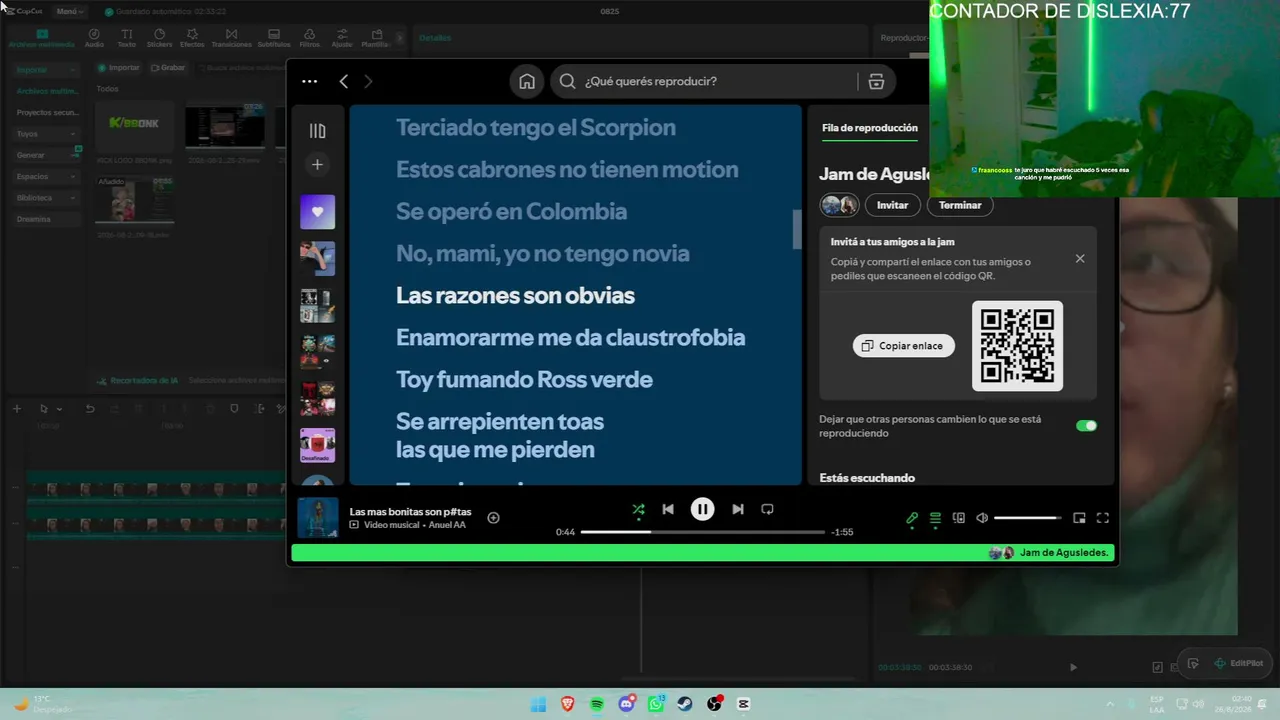Image resolution: width=1280 pixels, height=720 pixels.
Task: Enter Spotify full screen mode
Action: coord(1103,518)
